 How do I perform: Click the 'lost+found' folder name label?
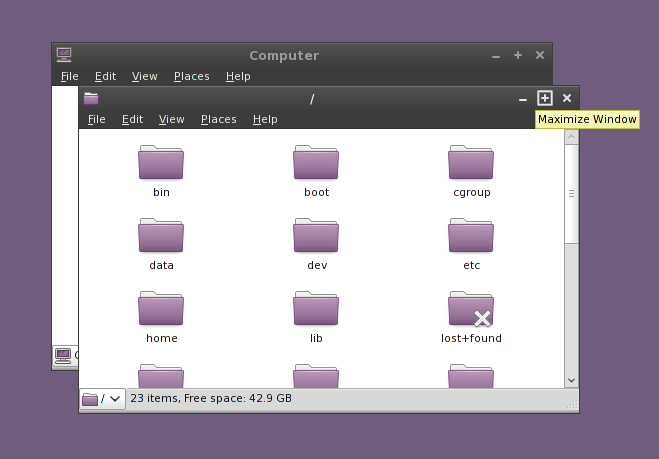[471, 339]
